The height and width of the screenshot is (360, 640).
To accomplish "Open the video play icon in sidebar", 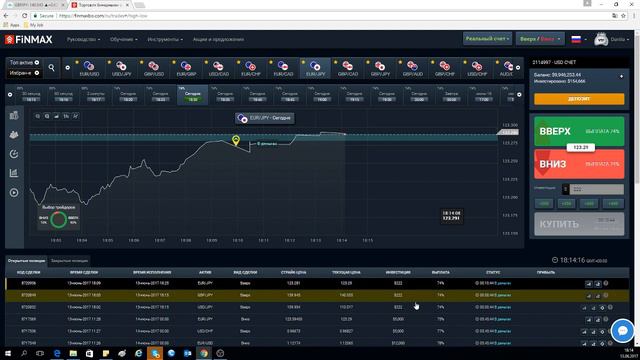I will coord(14,192).
